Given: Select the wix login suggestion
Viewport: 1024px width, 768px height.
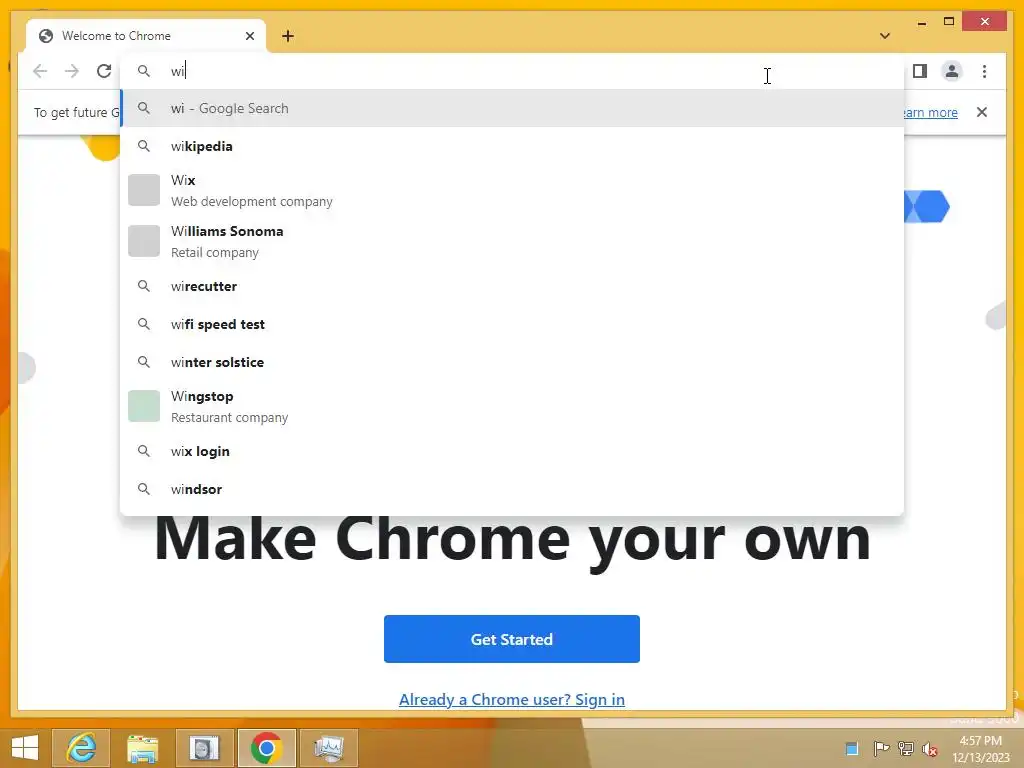Looking at the screenshot, I should [512, 451].
